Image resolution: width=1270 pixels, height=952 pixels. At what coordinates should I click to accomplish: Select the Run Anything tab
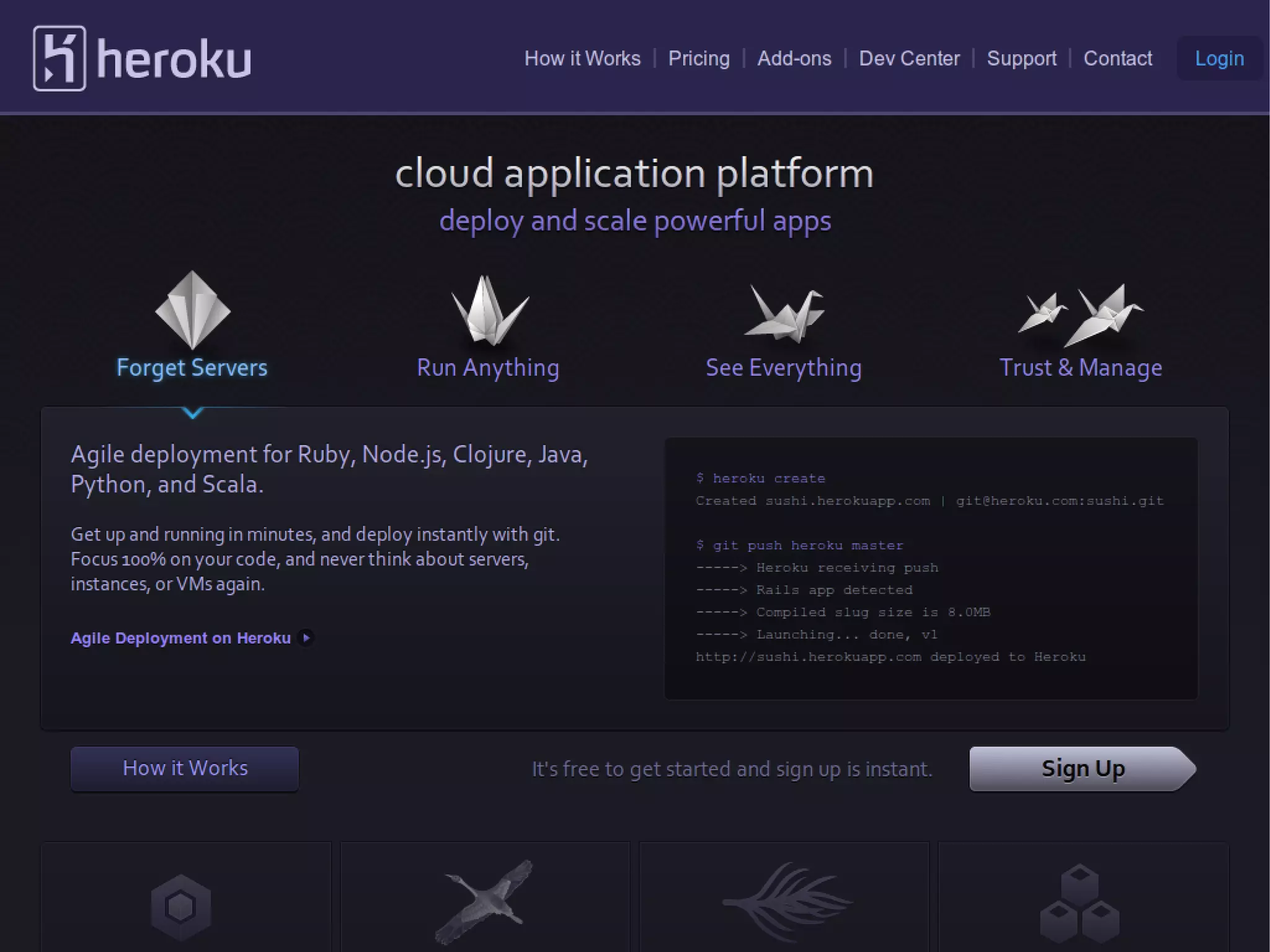488,368
